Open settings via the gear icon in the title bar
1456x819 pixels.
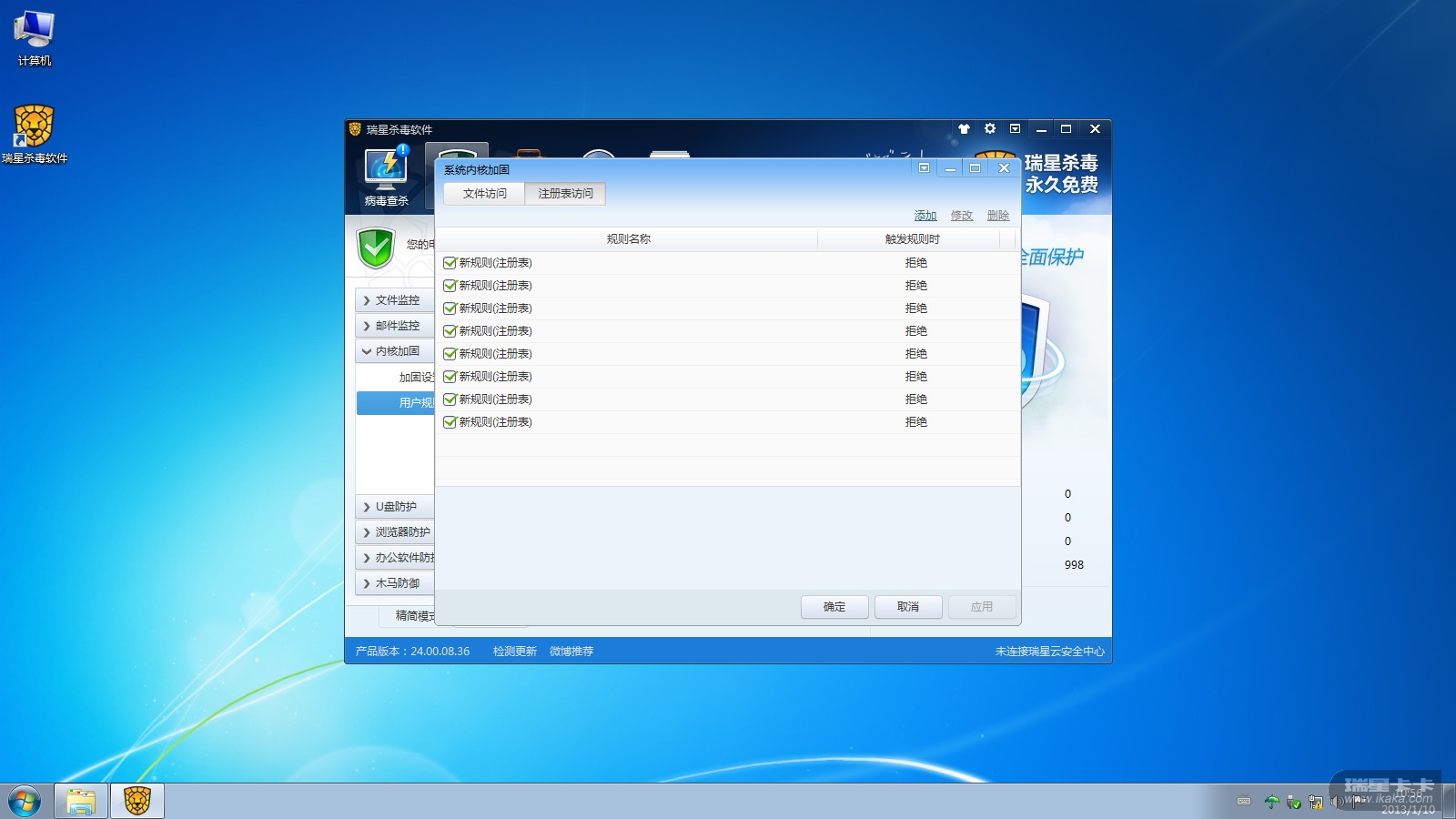(x=990, y=129)
